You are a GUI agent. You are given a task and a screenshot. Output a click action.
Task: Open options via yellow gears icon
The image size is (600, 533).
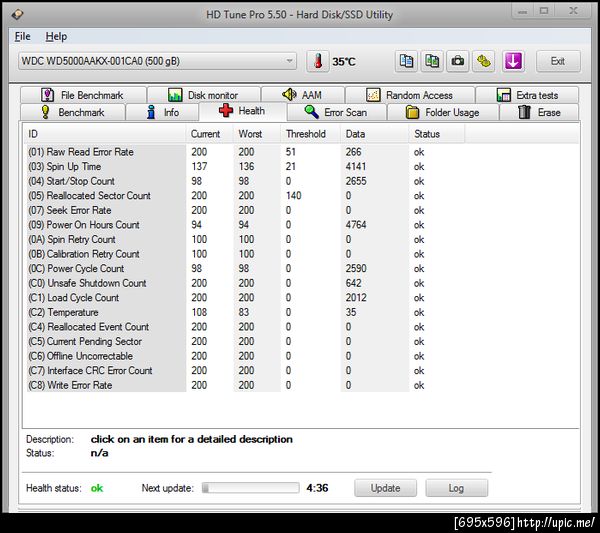point(483,61)
